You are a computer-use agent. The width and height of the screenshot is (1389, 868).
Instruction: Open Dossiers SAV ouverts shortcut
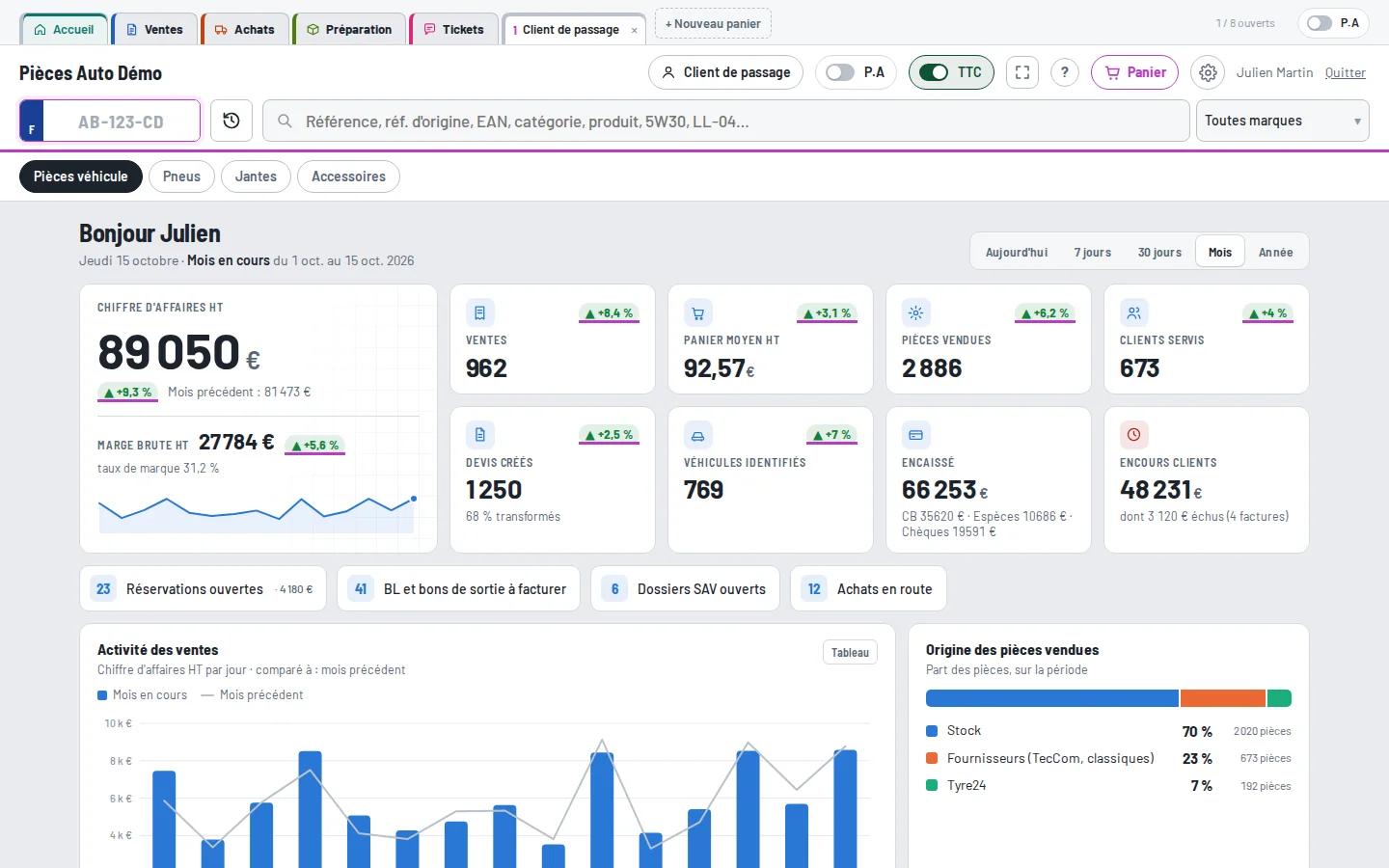pos(684,589)
